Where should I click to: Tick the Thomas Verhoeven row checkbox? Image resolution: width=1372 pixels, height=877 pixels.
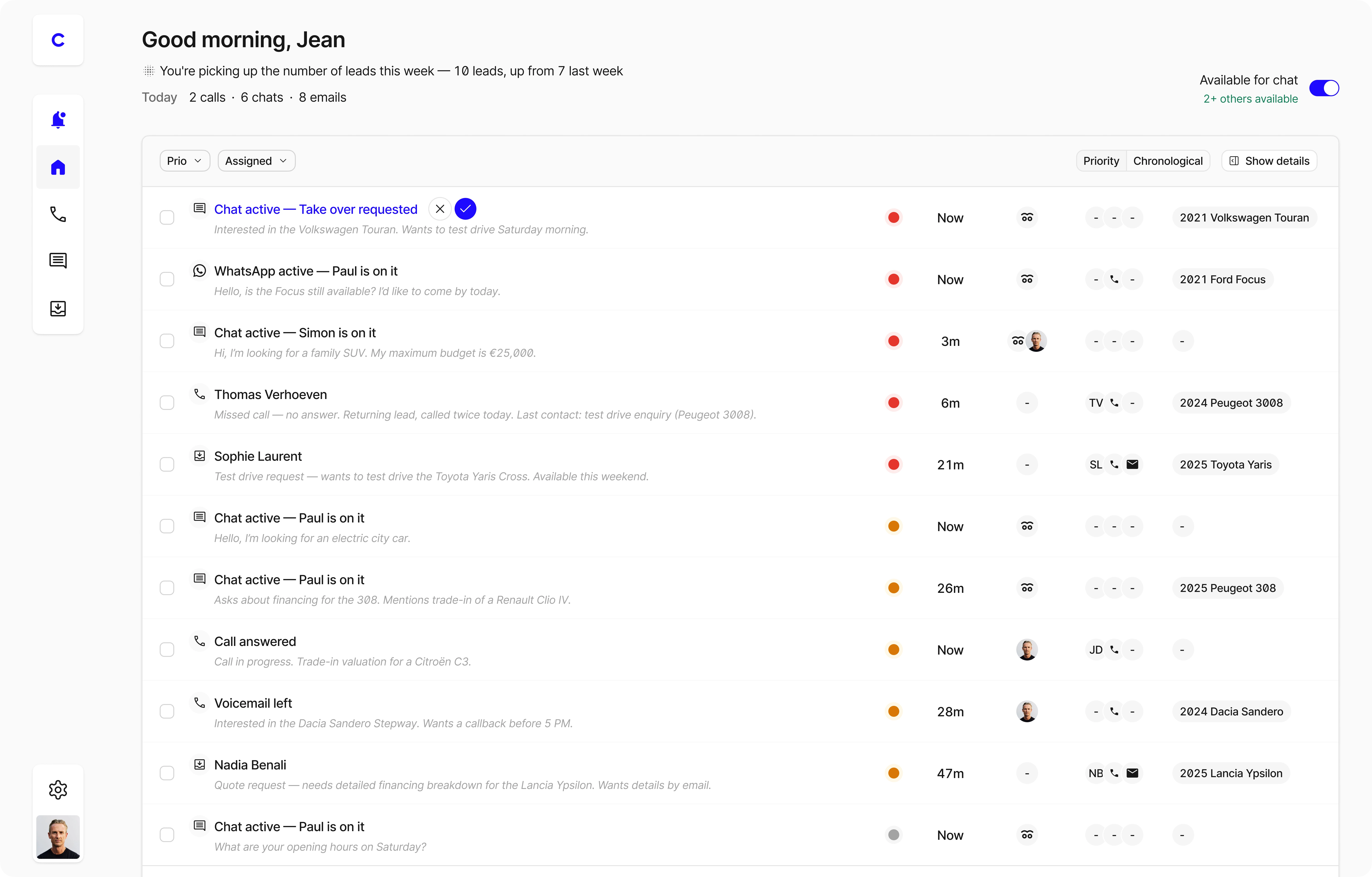coord(167,403)
